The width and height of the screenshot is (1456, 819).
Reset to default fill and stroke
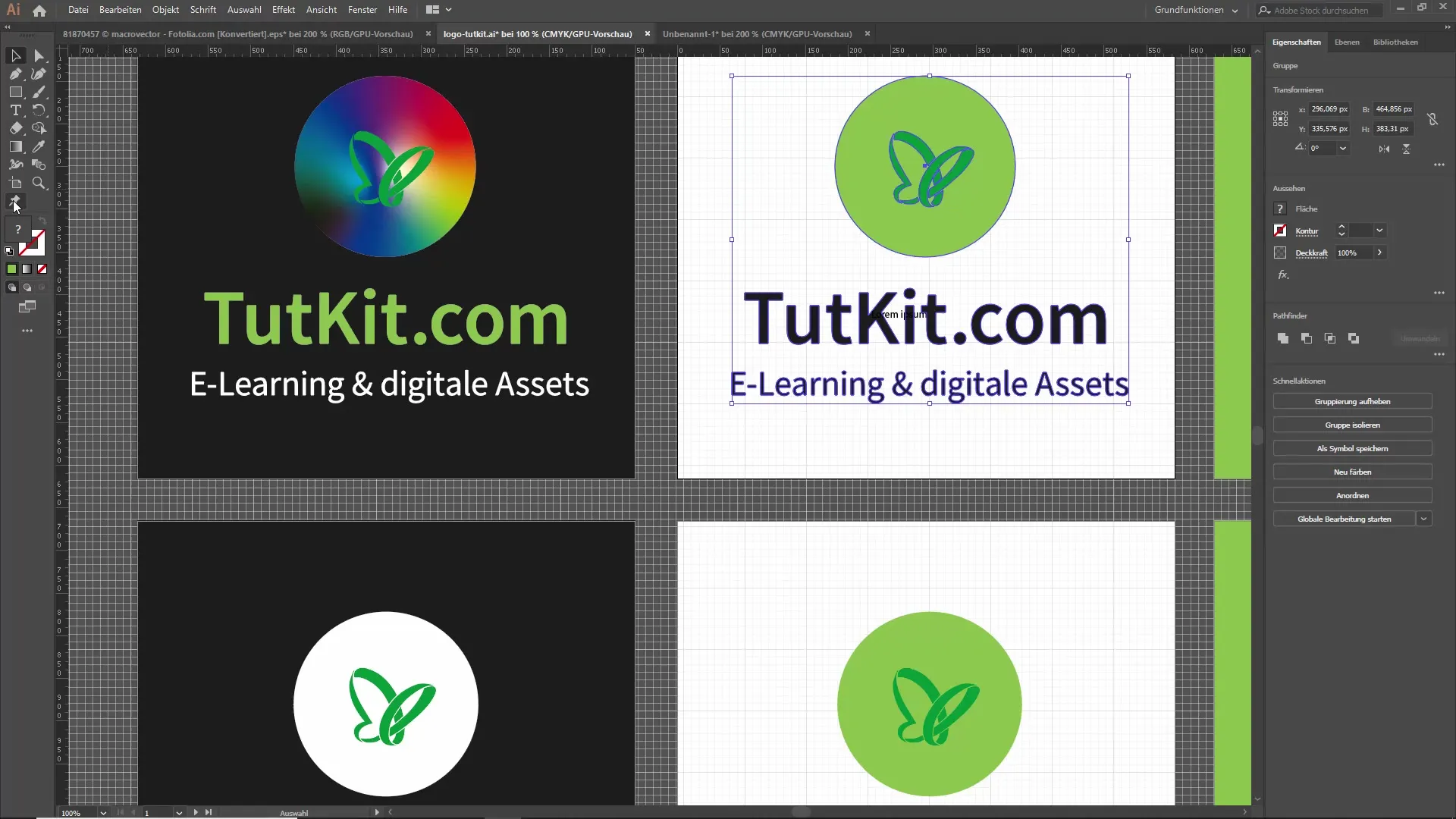pos(9,250)
